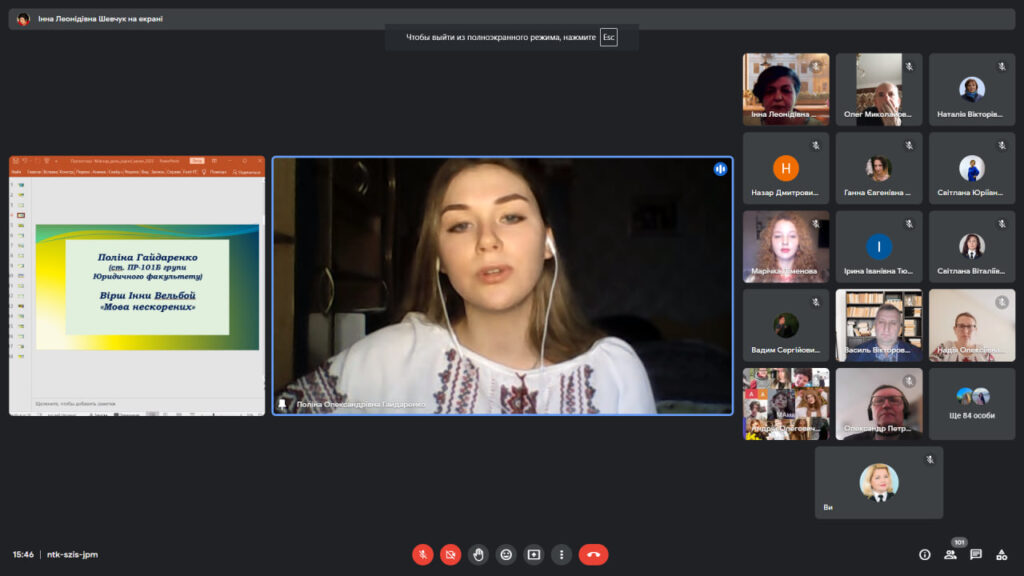Open the chat panel
Image resolution: width=1024 pixels, height=576 pixels.
(976, 554)
